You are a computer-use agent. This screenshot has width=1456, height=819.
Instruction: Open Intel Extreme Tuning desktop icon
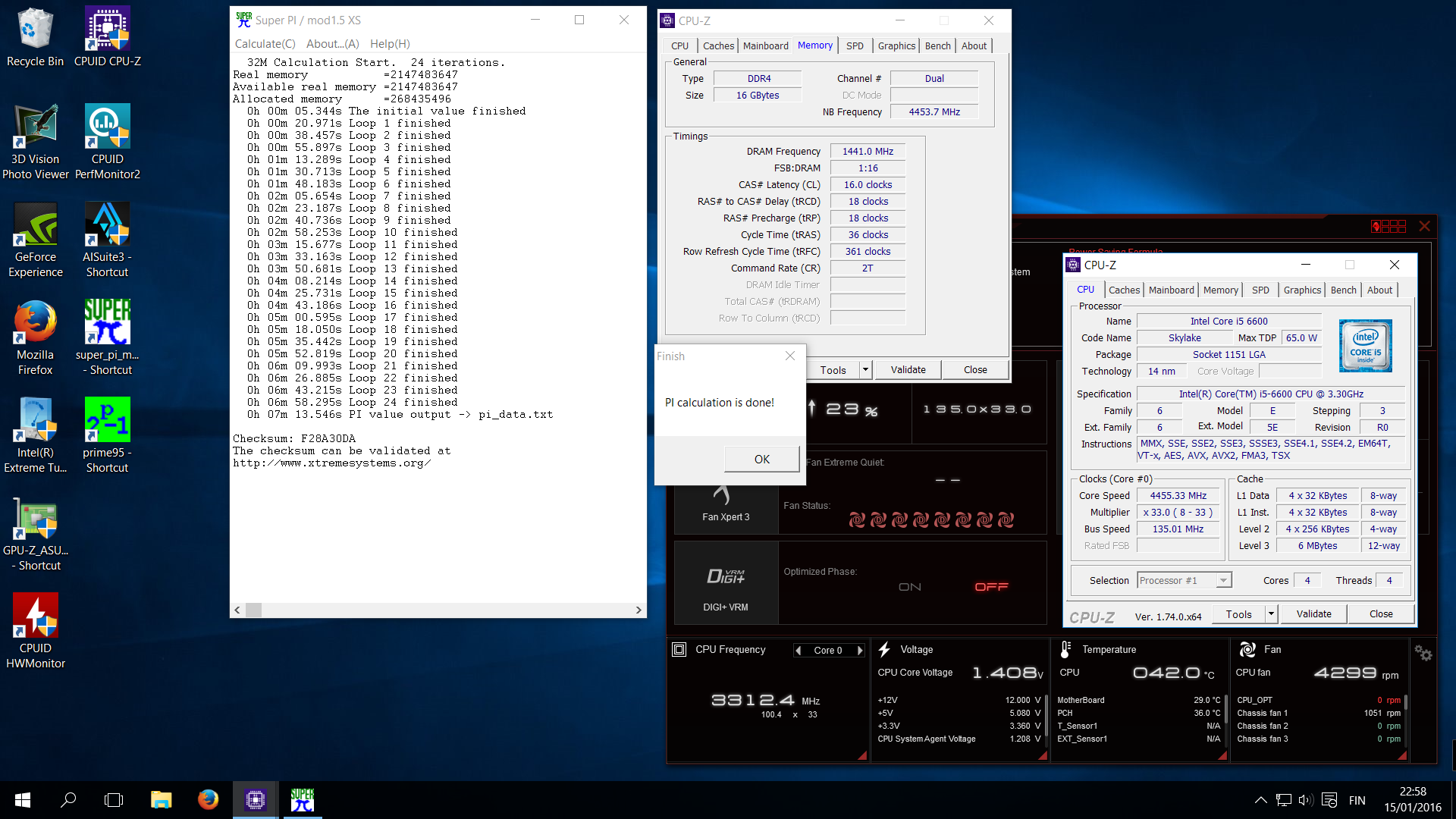35,436
